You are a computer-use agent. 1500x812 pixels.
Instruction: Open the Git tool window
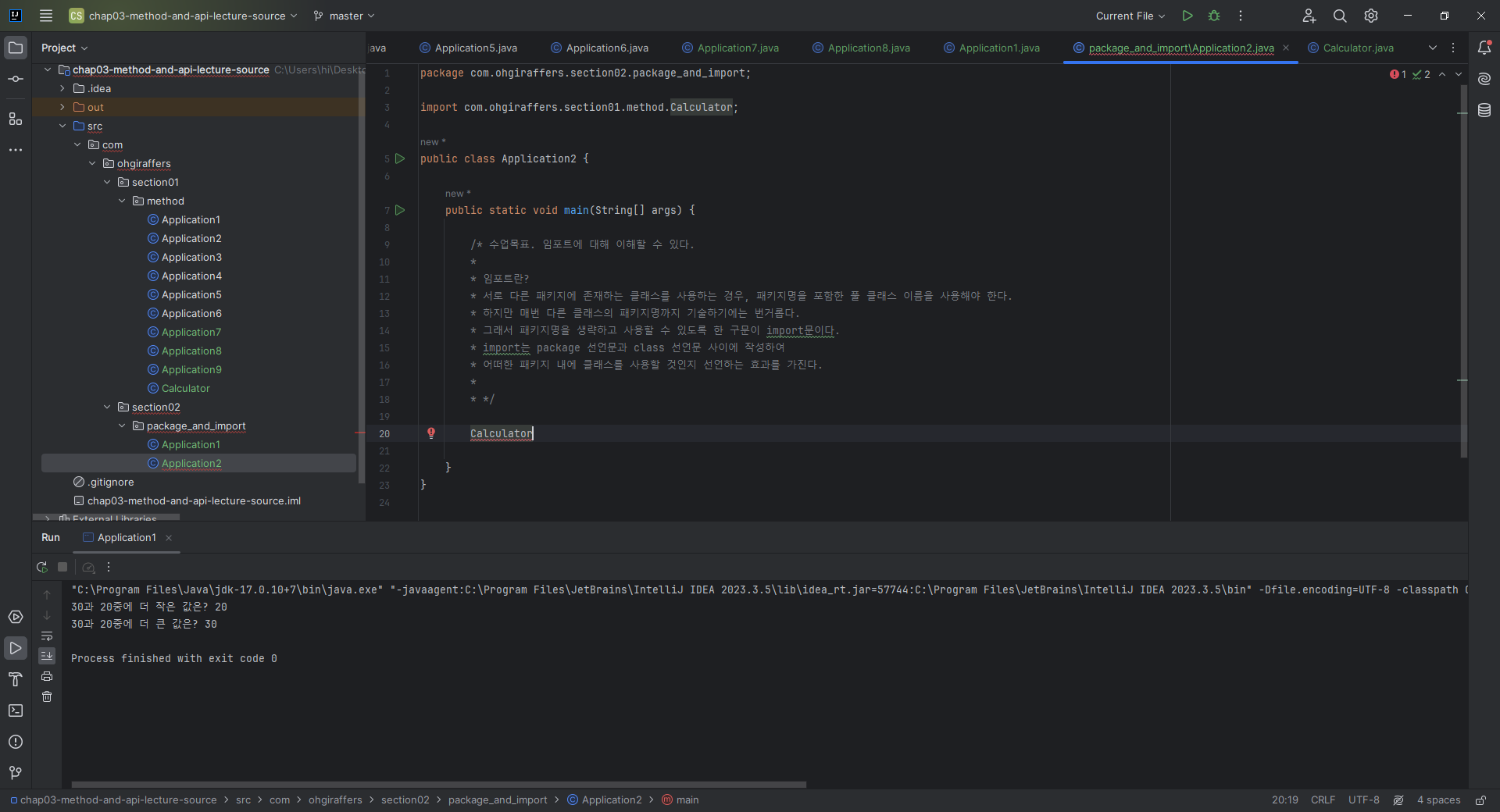click(x=16, y=773)
